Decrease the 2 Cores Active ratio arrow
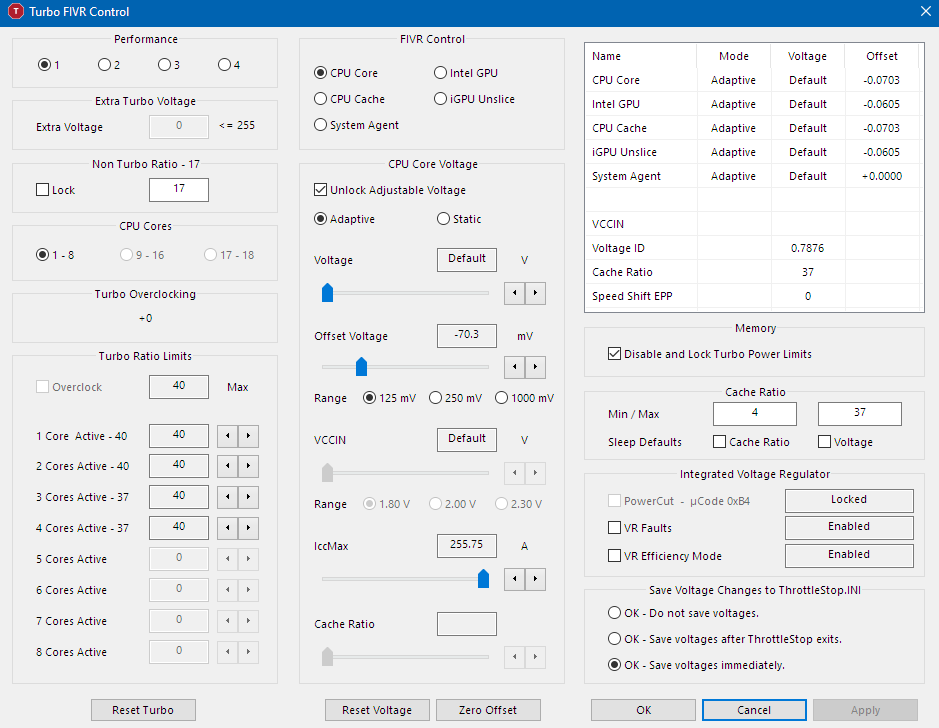 227,467
